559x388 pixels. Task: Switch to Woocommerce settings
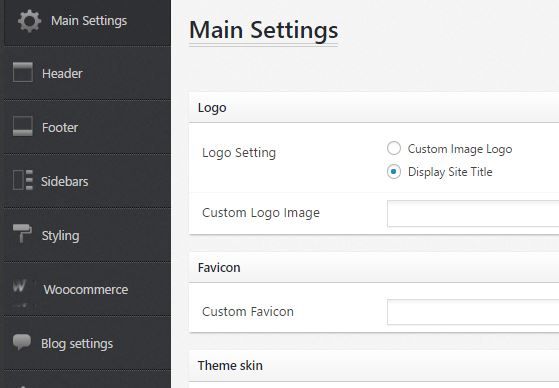pyautogui.click(x=86, y=289)
